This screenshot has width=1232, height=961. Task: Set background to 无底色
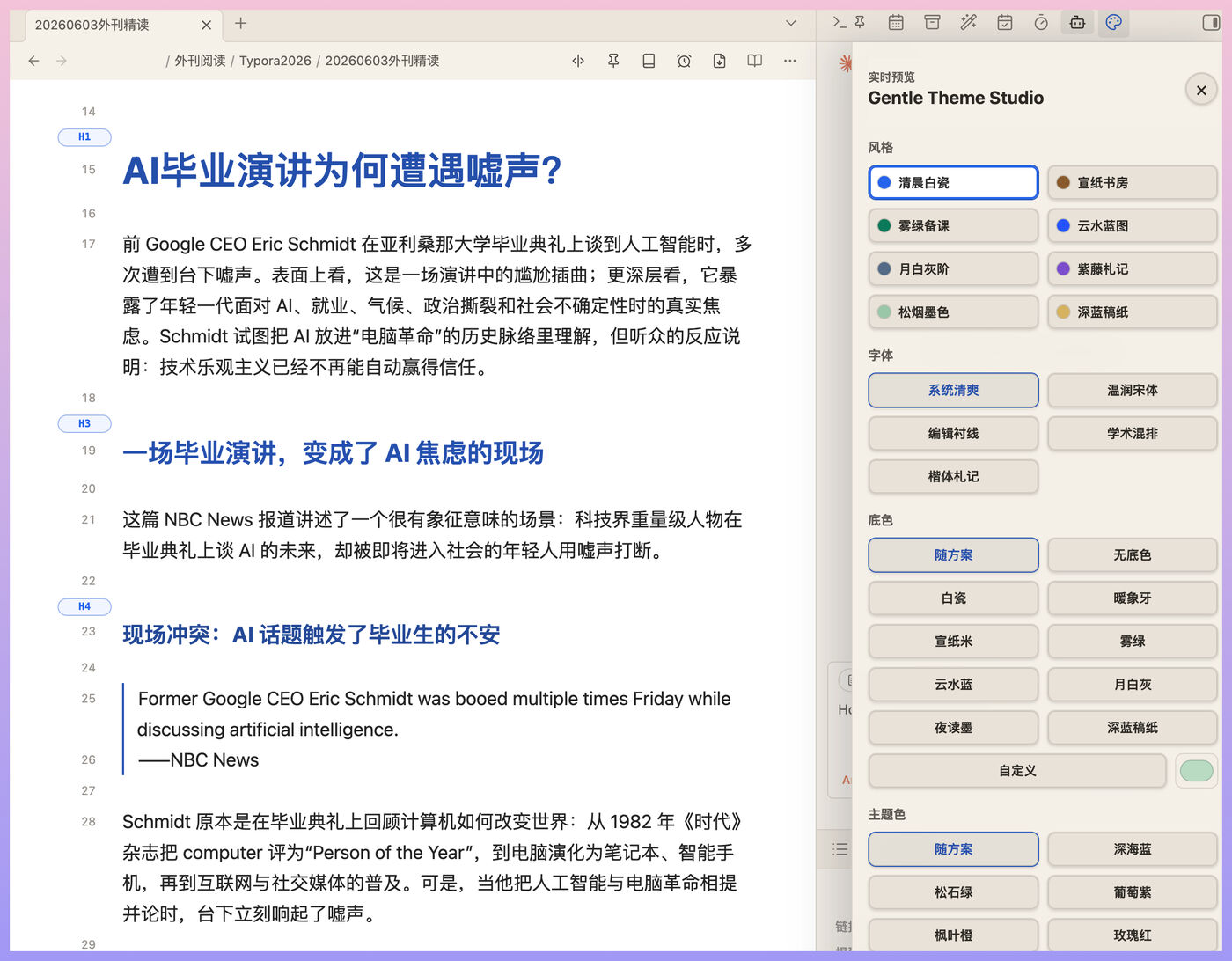(1133, 555)
